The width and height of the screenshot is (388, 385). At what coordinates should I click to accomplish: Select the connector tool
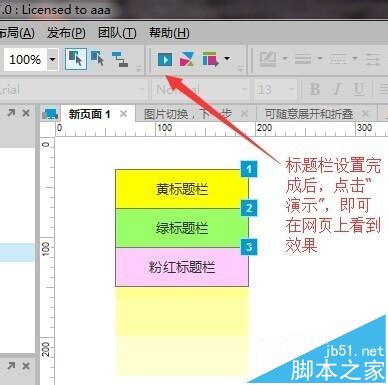click(120, 59)
